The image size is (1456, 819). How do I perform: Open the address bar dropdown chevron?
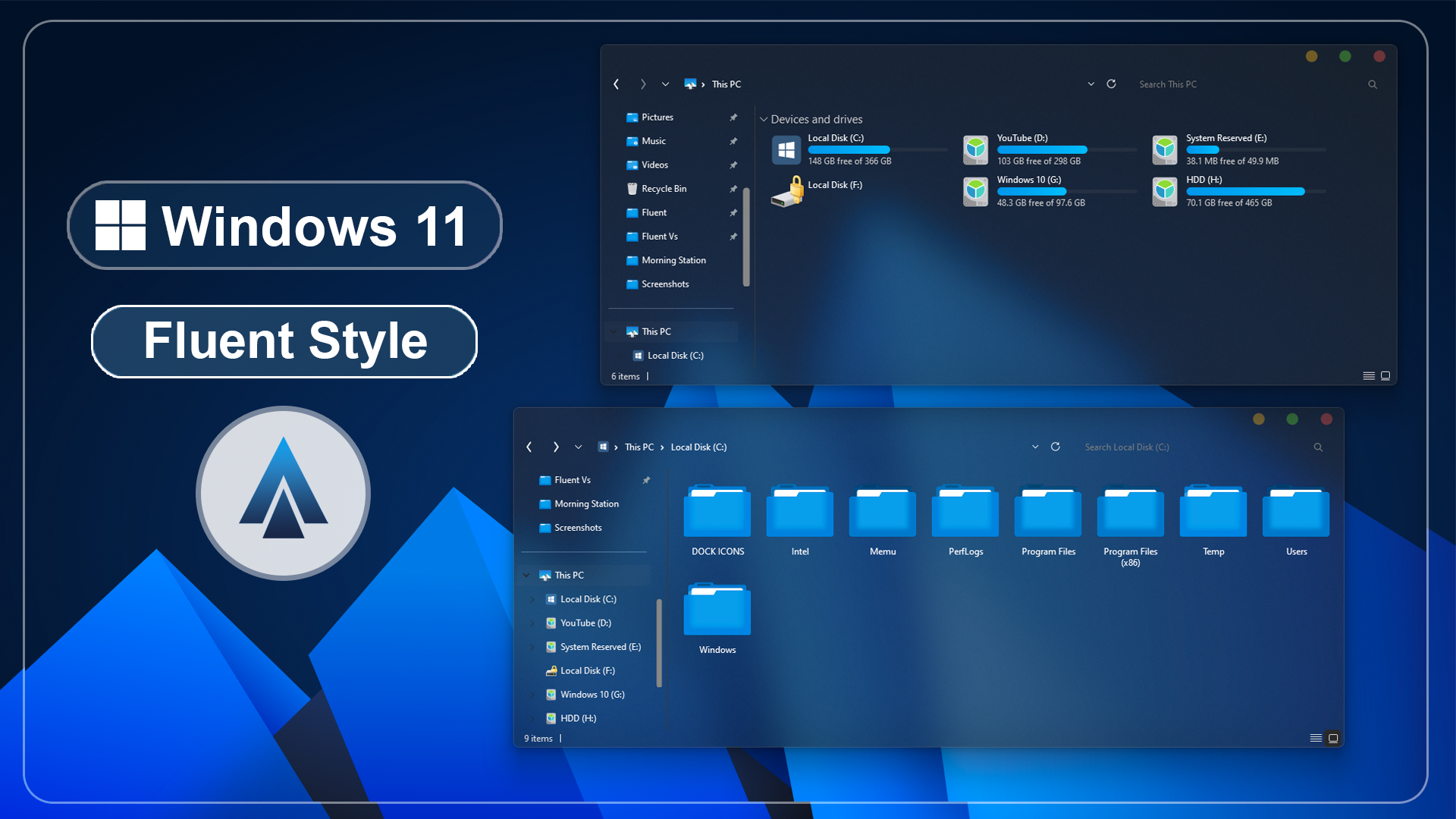[x=1092, y=84]
